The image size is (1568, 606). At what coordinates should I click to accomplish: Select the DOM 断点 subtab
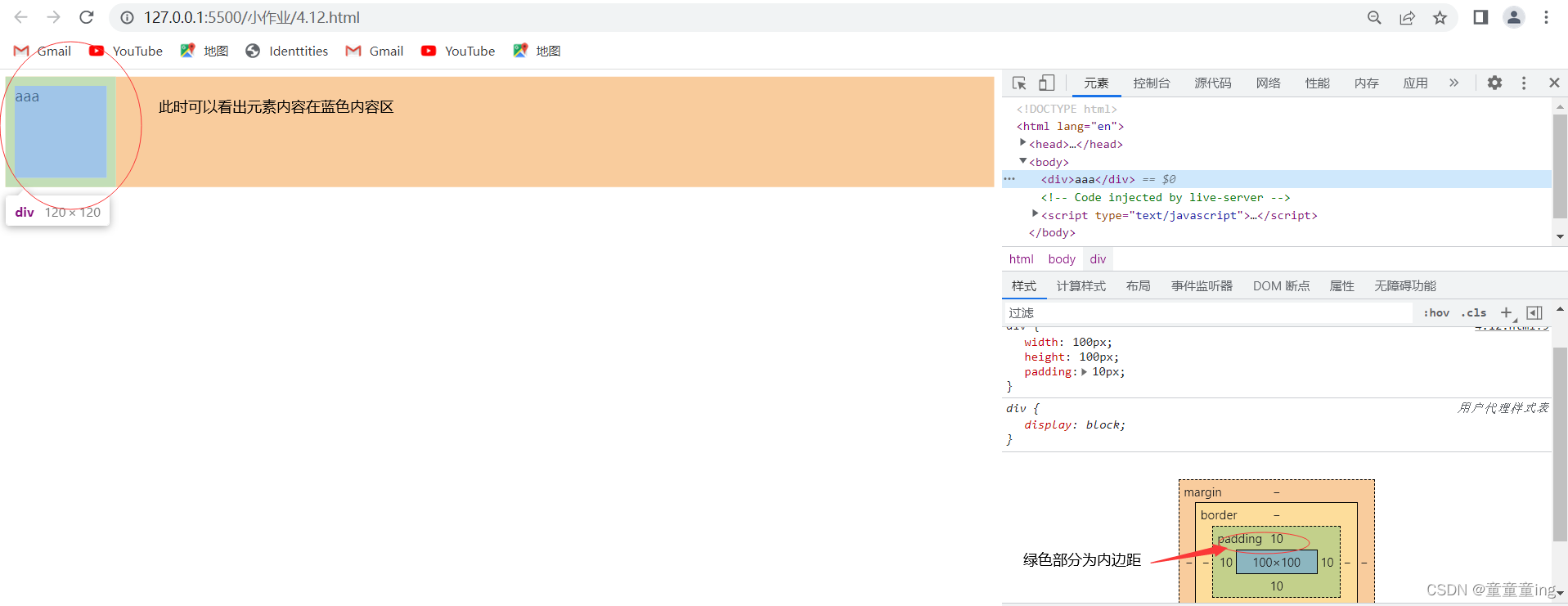[1281, 286]
